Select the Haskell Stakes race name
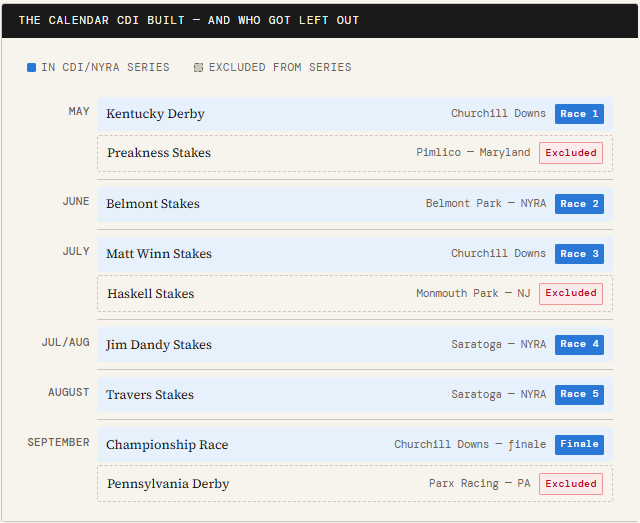The width and height of the screenshot is (640, 523). click(151, 294)
